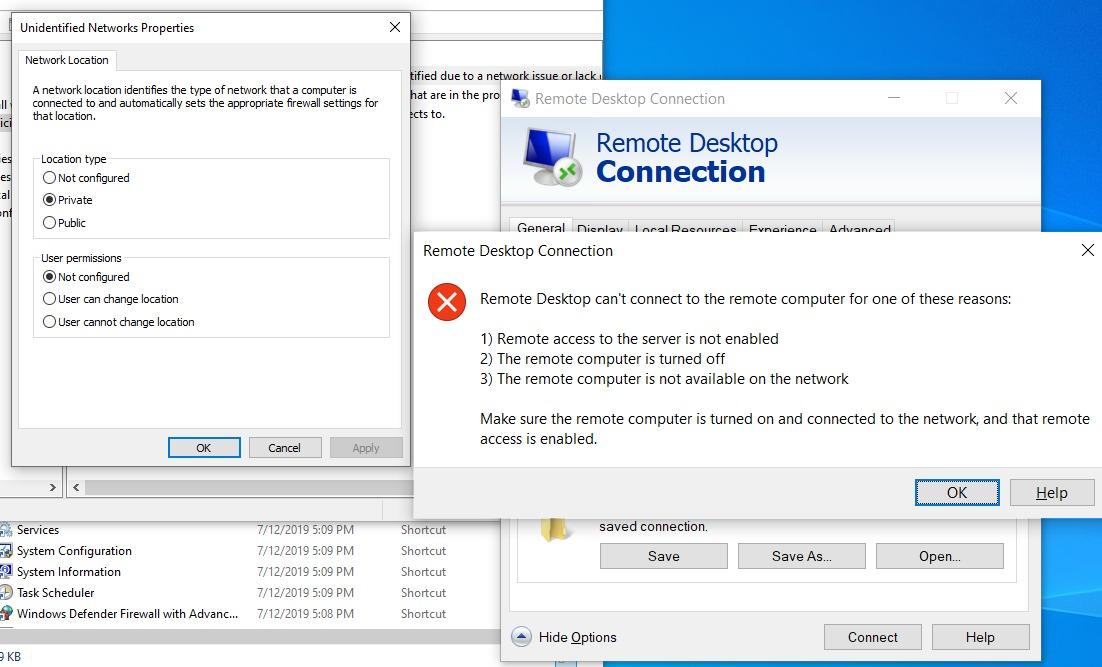Click the Task Scheduler clock icon
This screenshot has width=1102, height=667.
(x=6, y=592)
